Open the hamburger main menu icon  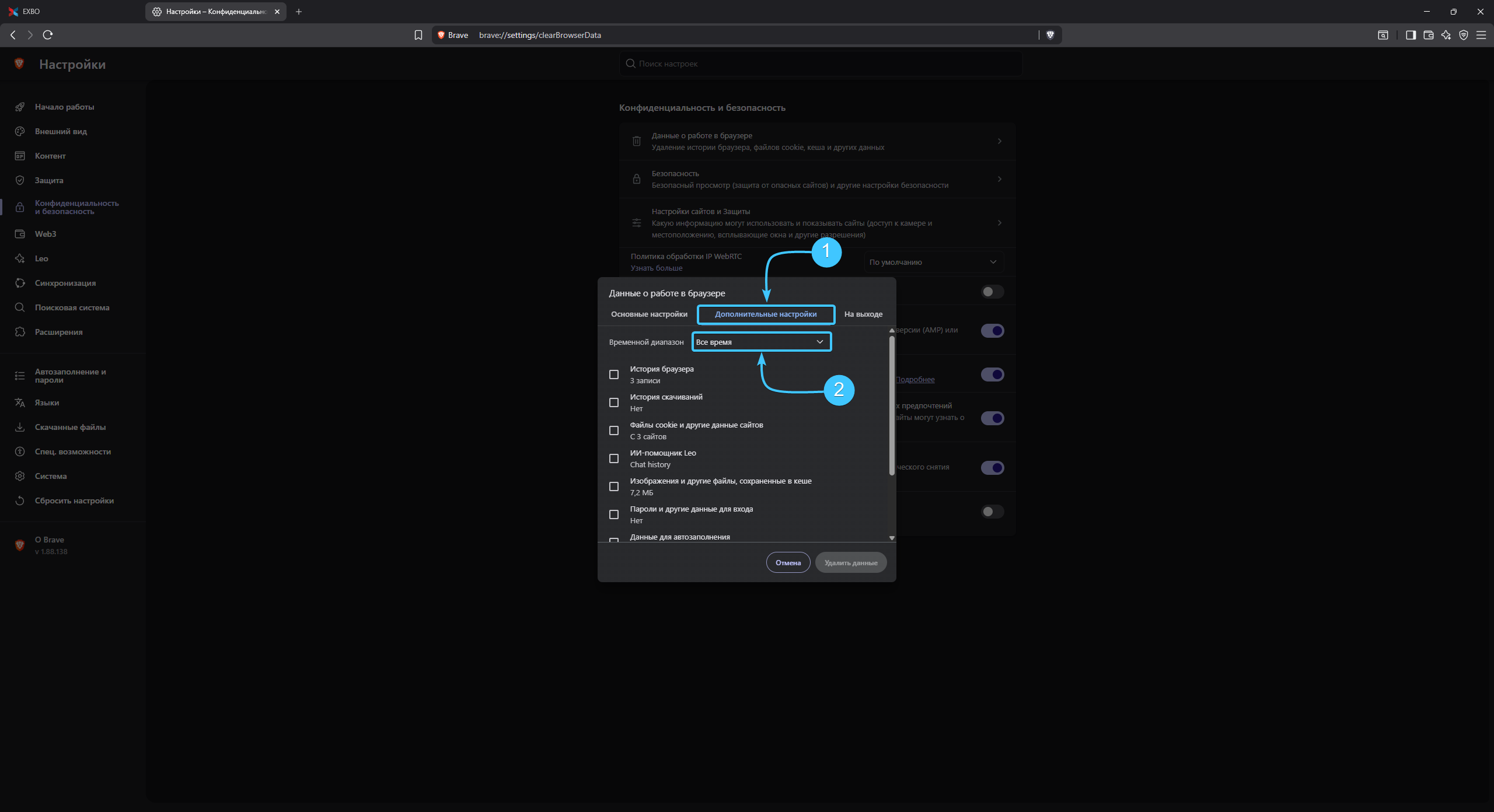[x=1481, y=35]
